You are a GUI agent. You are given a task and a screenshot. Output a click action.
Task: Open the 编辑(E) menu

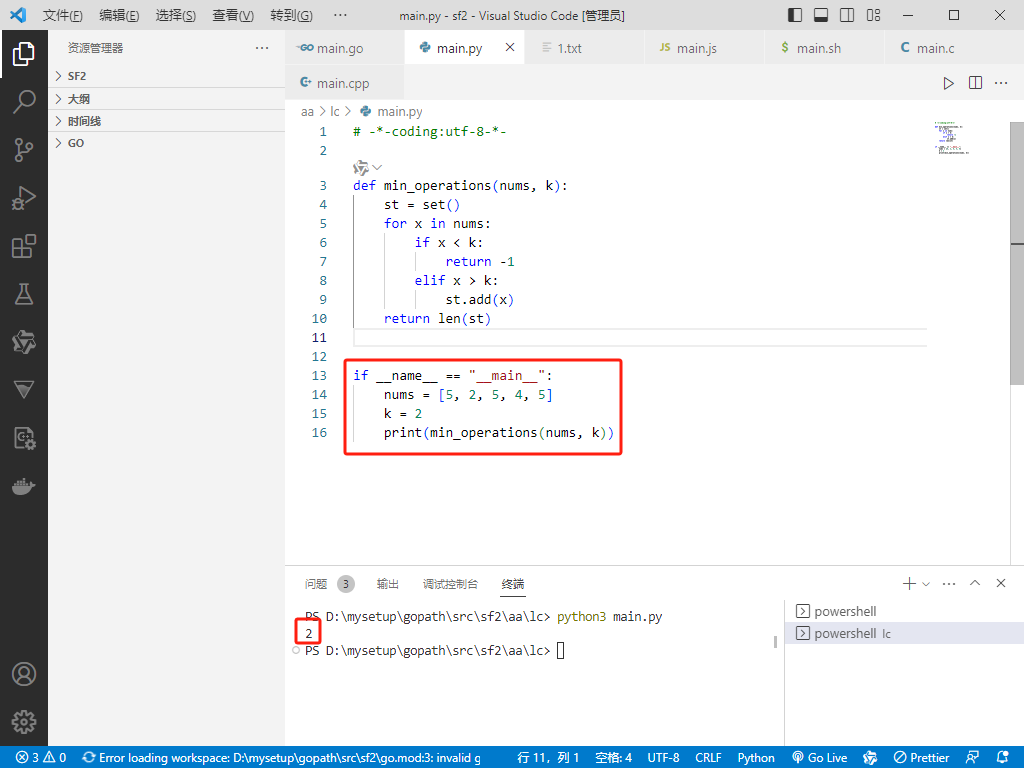pyautogui.click(x=119, y=15)
